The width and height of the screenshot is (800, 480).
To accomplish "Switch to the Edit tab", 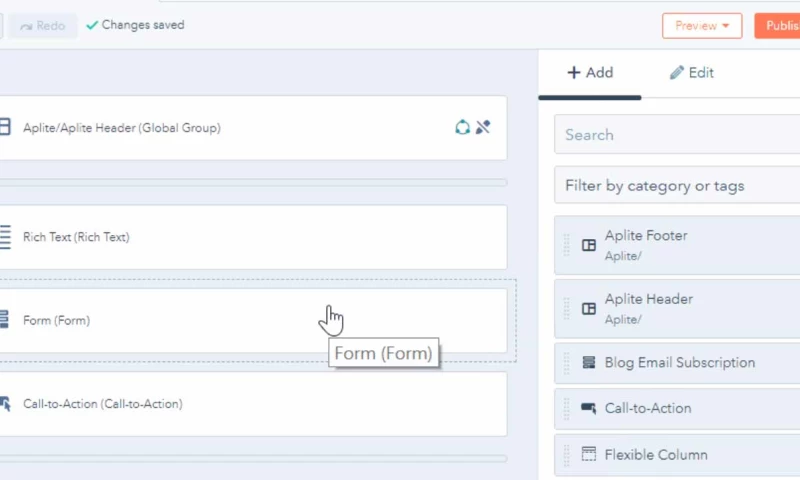I will click(692, 73).
